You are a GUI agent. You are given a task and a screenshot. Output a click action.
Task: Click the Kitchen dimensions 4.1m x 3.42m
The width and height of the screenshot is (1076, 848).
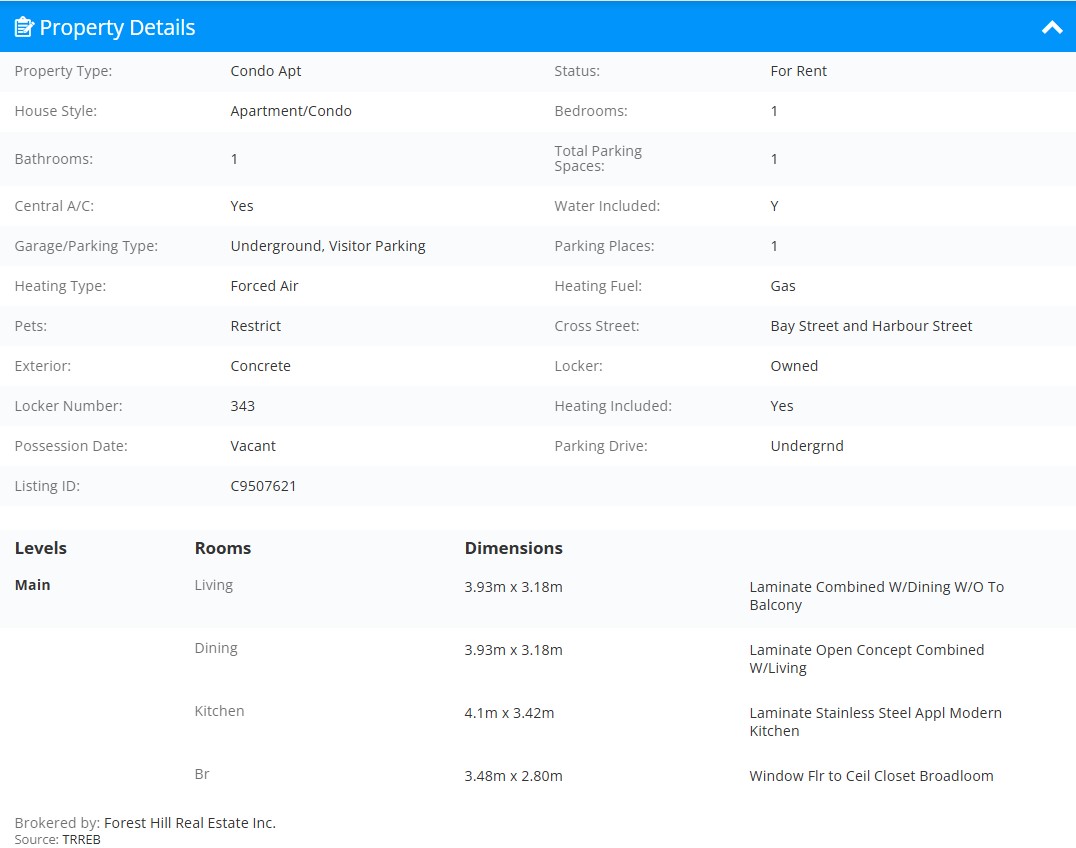(x=509, y=713)
